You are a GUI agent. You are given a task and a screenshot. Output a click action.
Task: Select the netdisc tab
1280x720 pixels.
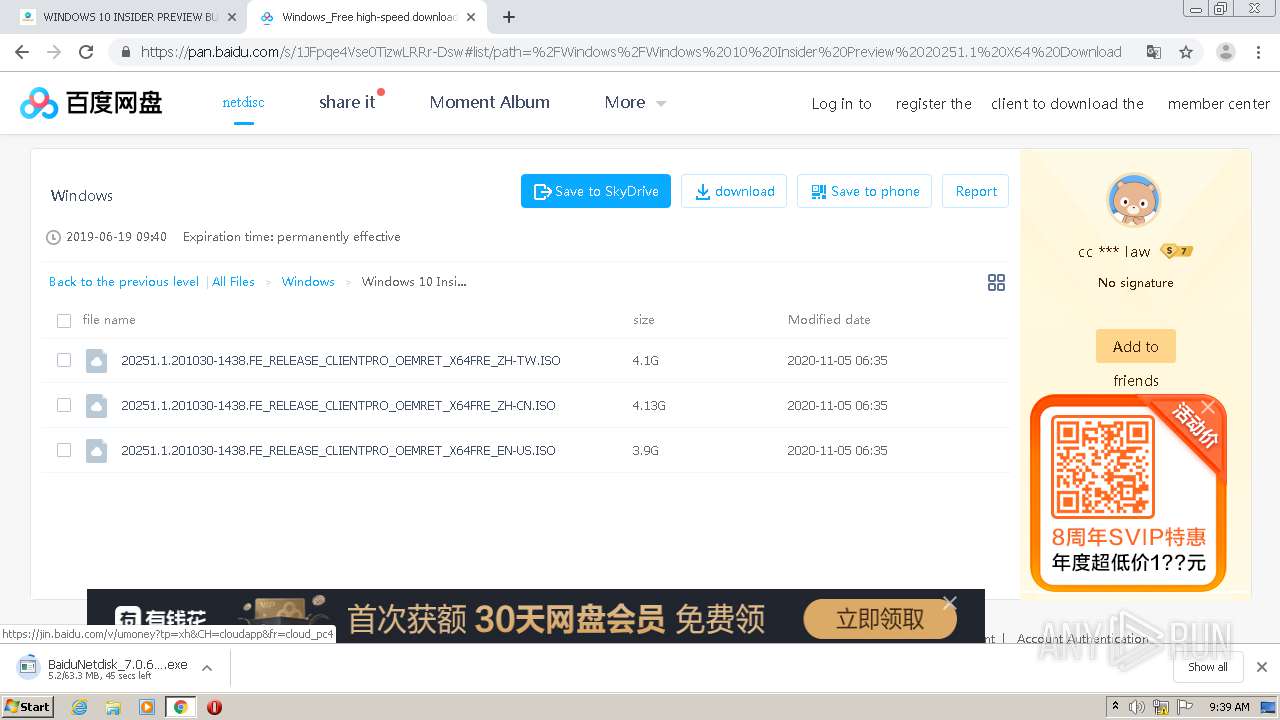pos(243,102)
